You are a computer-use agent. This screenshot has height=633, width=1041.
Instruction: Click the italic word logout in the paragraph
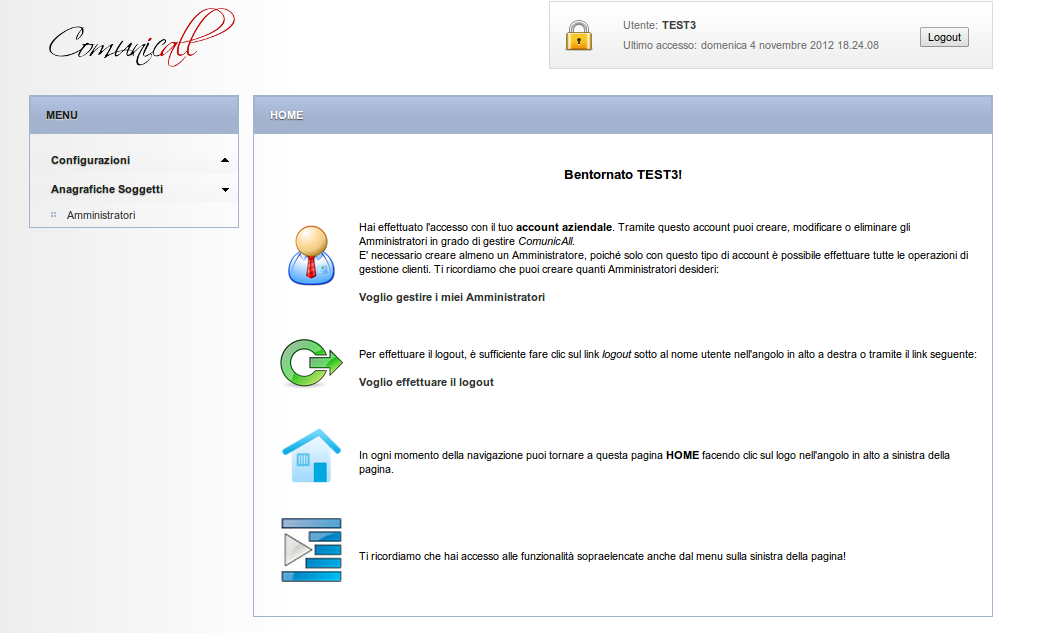(616, 354)
